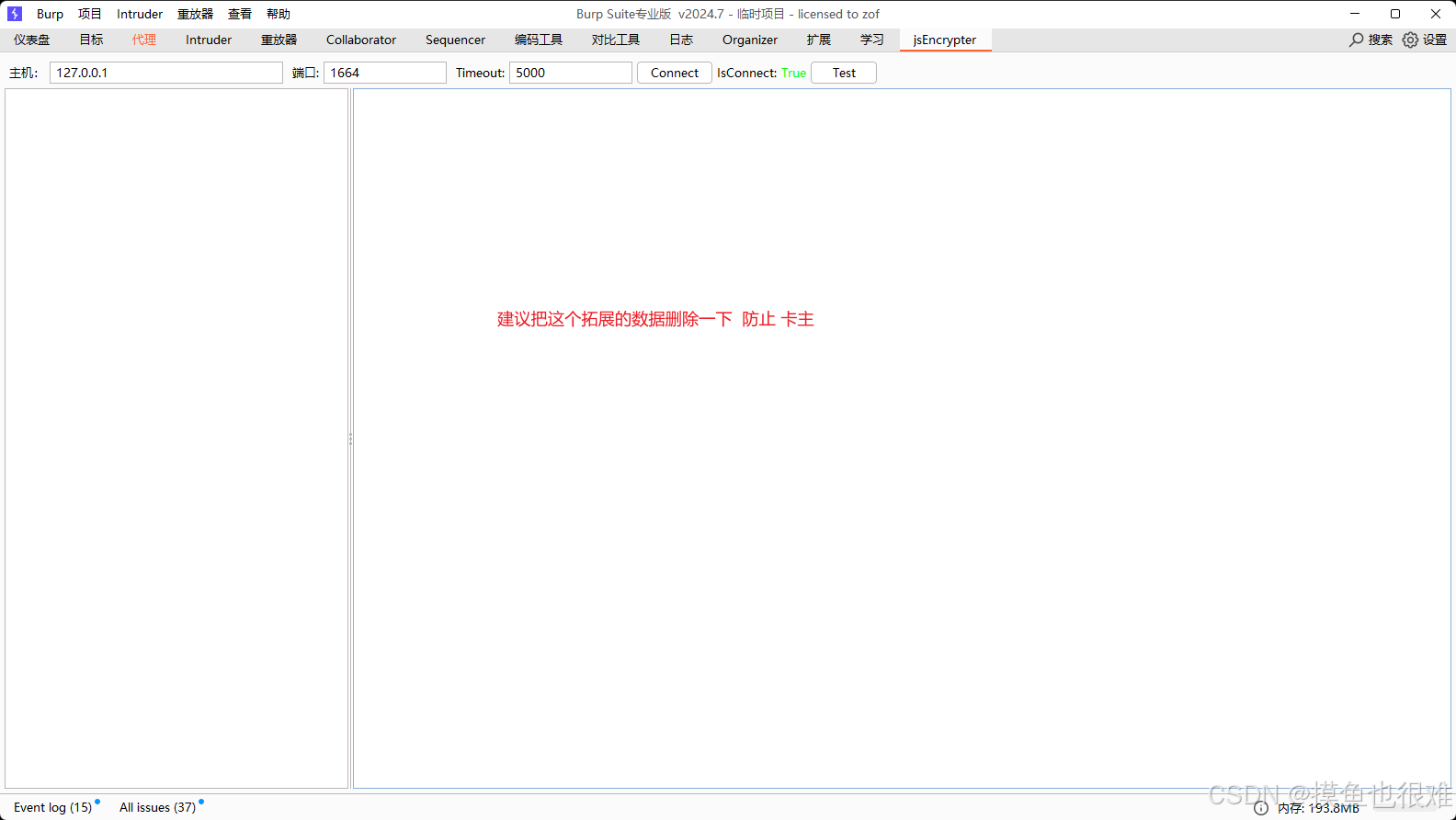
Task: Click the right result text area
Action: (x=902, y=438)
